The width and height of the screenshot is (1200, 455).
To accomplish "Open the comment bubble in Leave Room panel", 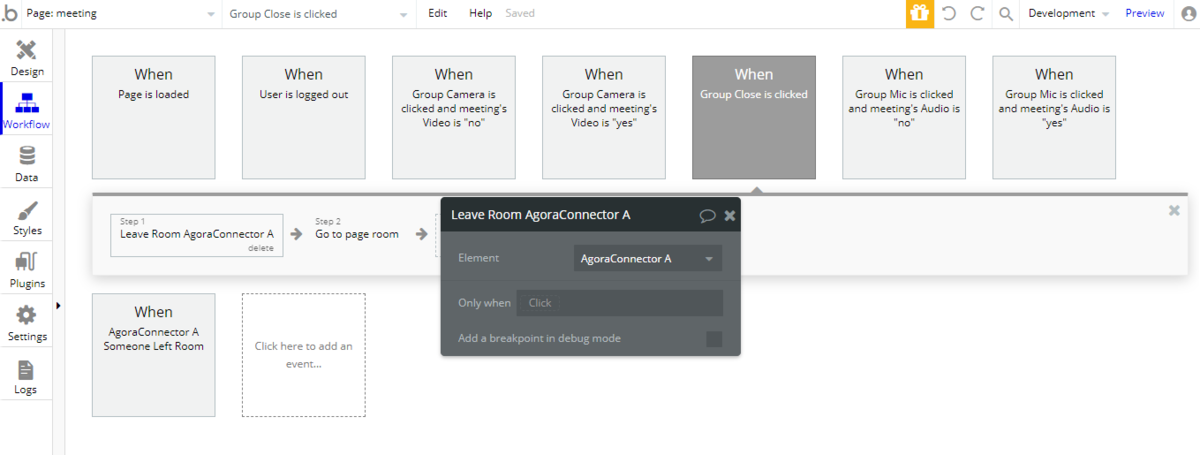I will [706, 215].
